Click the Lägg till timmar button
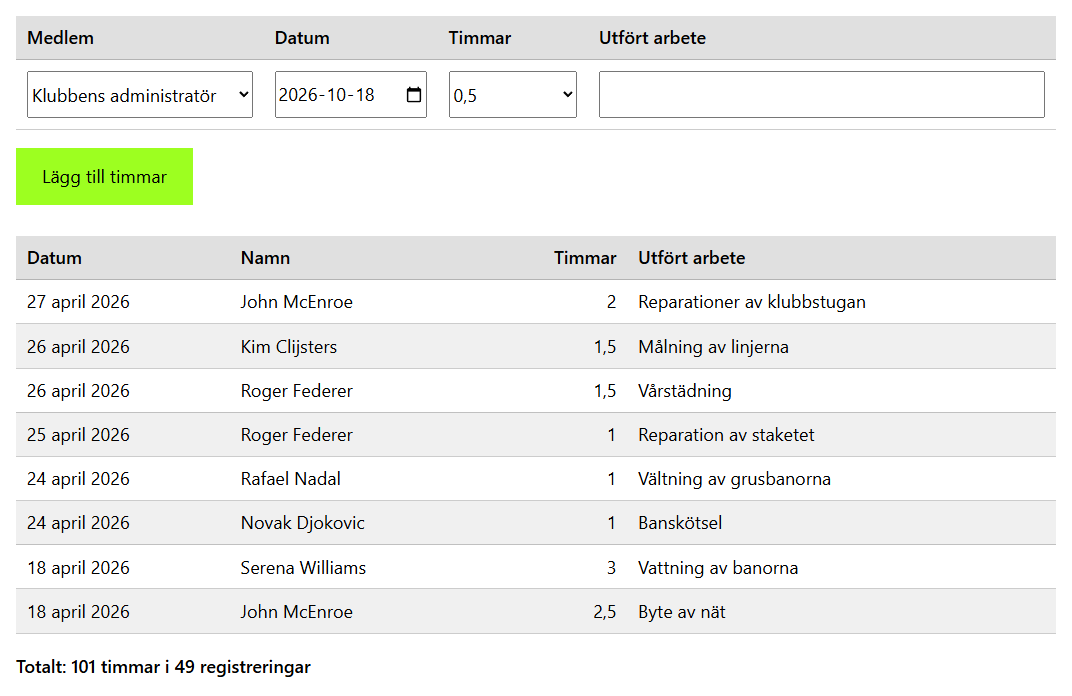1072x696 pixels. 105,176
